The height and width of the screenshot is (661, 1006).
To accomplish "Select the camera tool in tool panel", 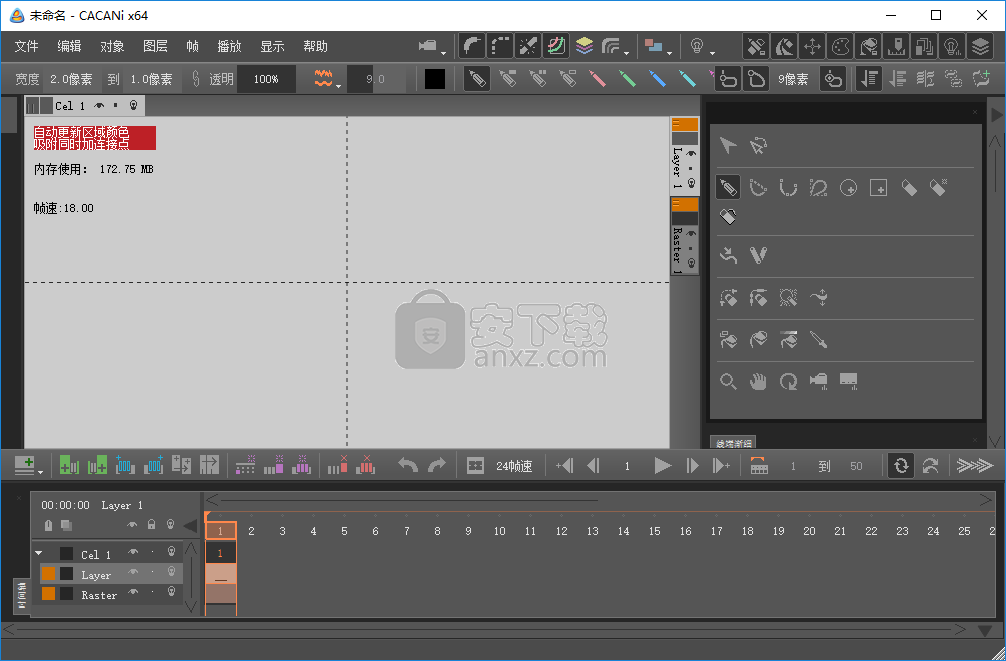I will click(818, 382).
